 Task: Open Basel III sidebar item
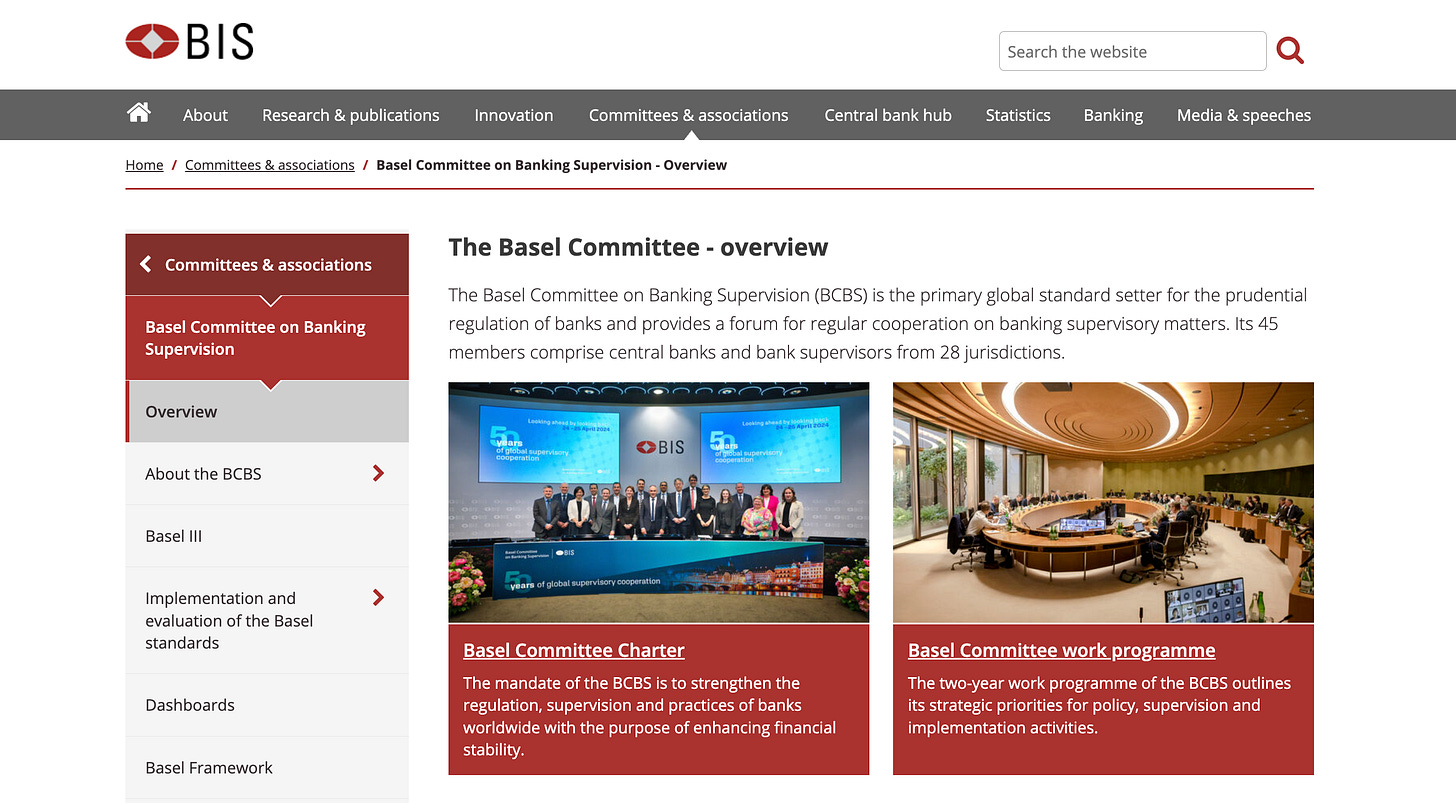click(267, 536)
